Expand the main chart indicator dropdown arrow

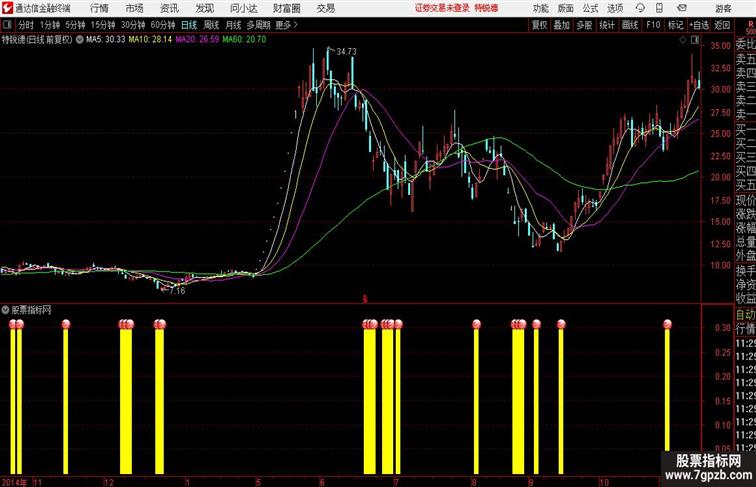(x=80, y=40)
